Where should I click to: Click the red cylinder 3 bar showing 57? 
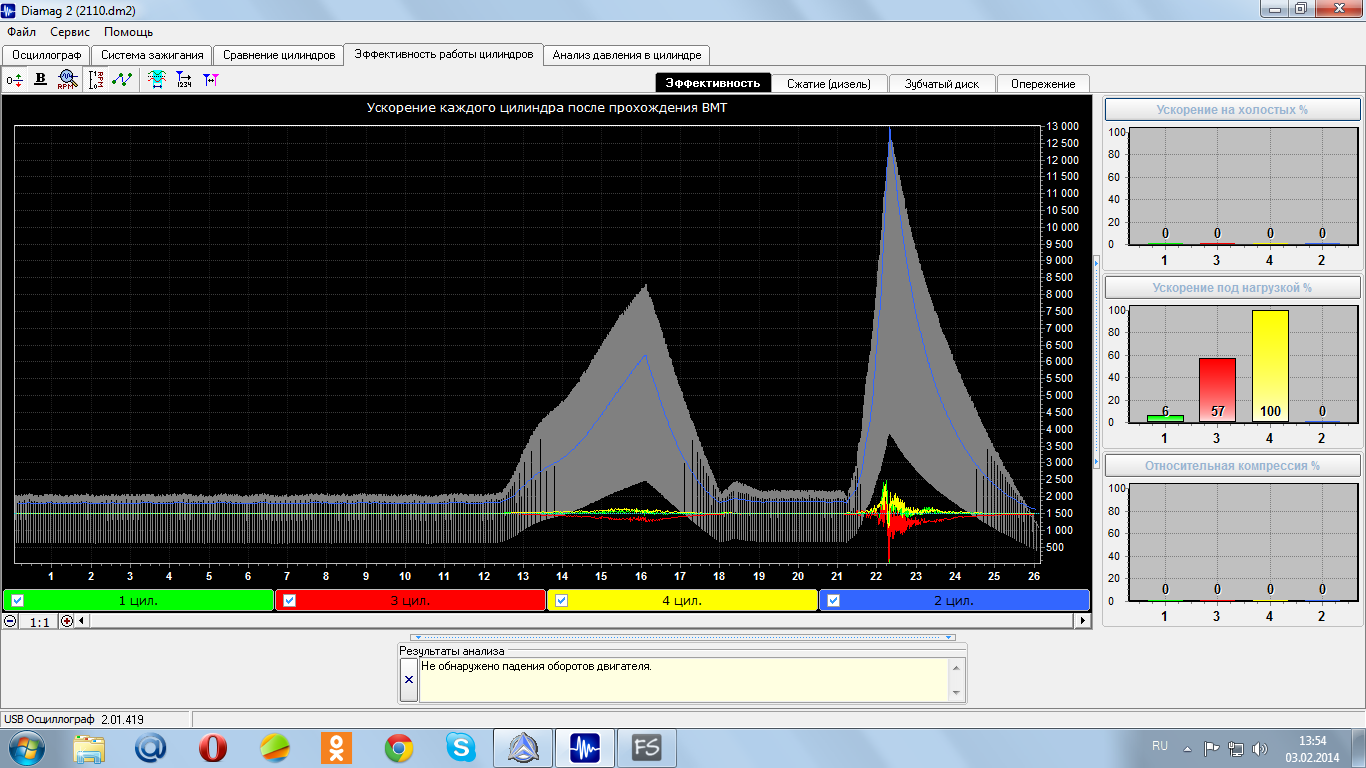coord(1217,390)
